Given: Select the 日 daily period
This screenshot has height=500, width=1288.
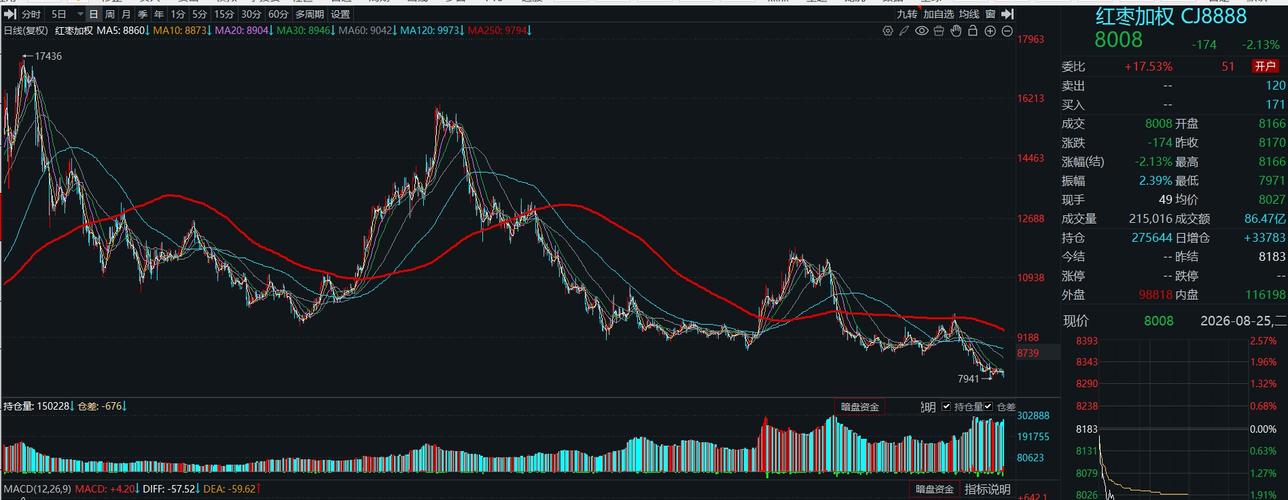Looking at the screenshot, I should [94, 14].
